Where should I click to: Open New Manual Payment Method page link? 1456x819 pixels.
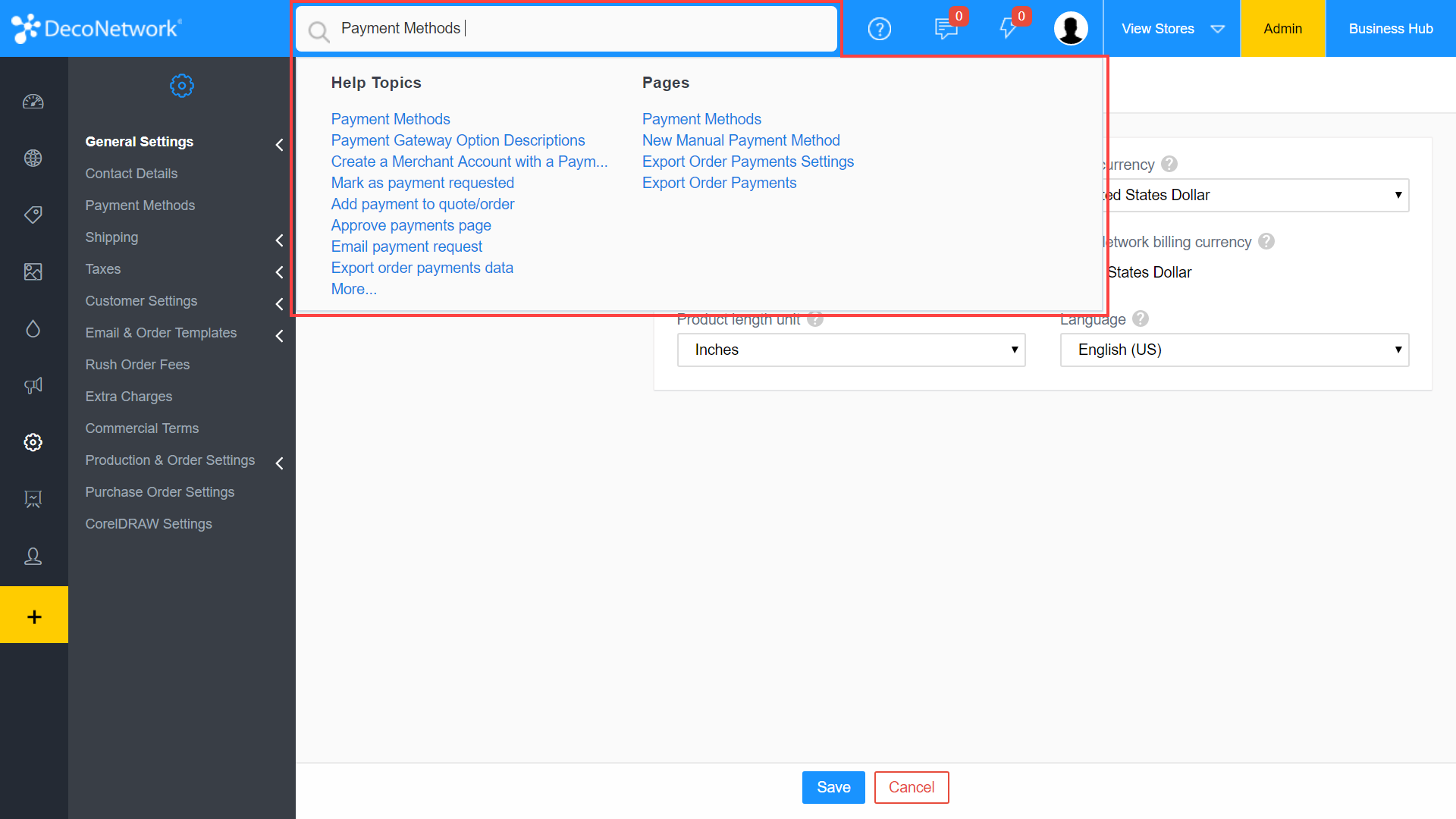point(741,140)
